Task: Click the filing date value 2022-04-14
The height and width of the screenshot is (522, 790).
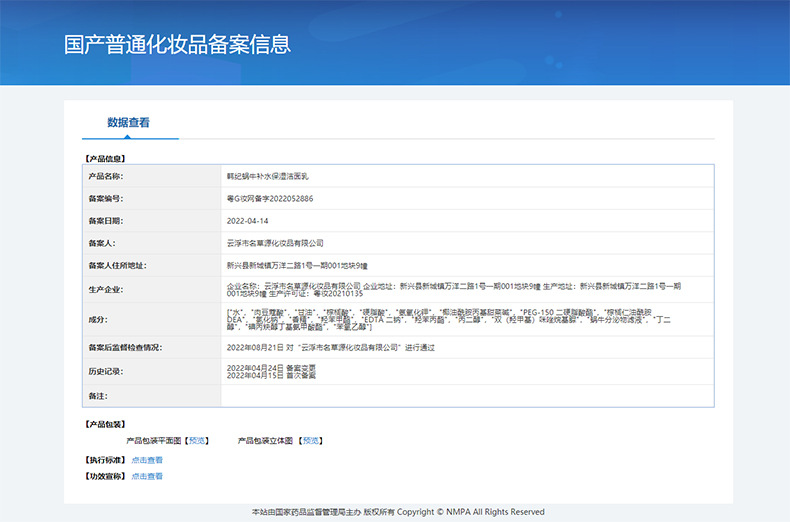Action: click(x=248, y=220)
